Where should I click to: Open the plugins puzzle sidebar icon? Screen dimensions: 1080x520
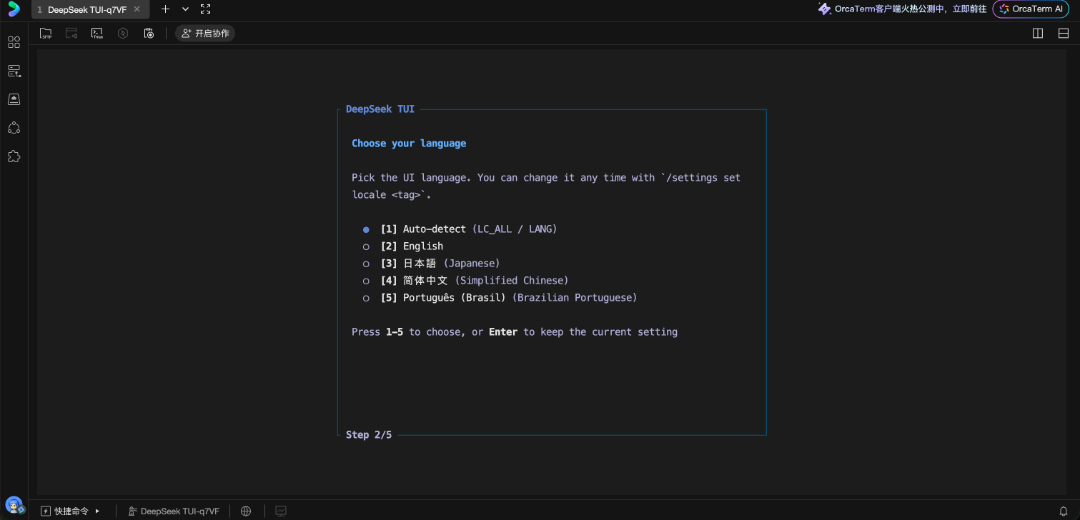[14, 156]
